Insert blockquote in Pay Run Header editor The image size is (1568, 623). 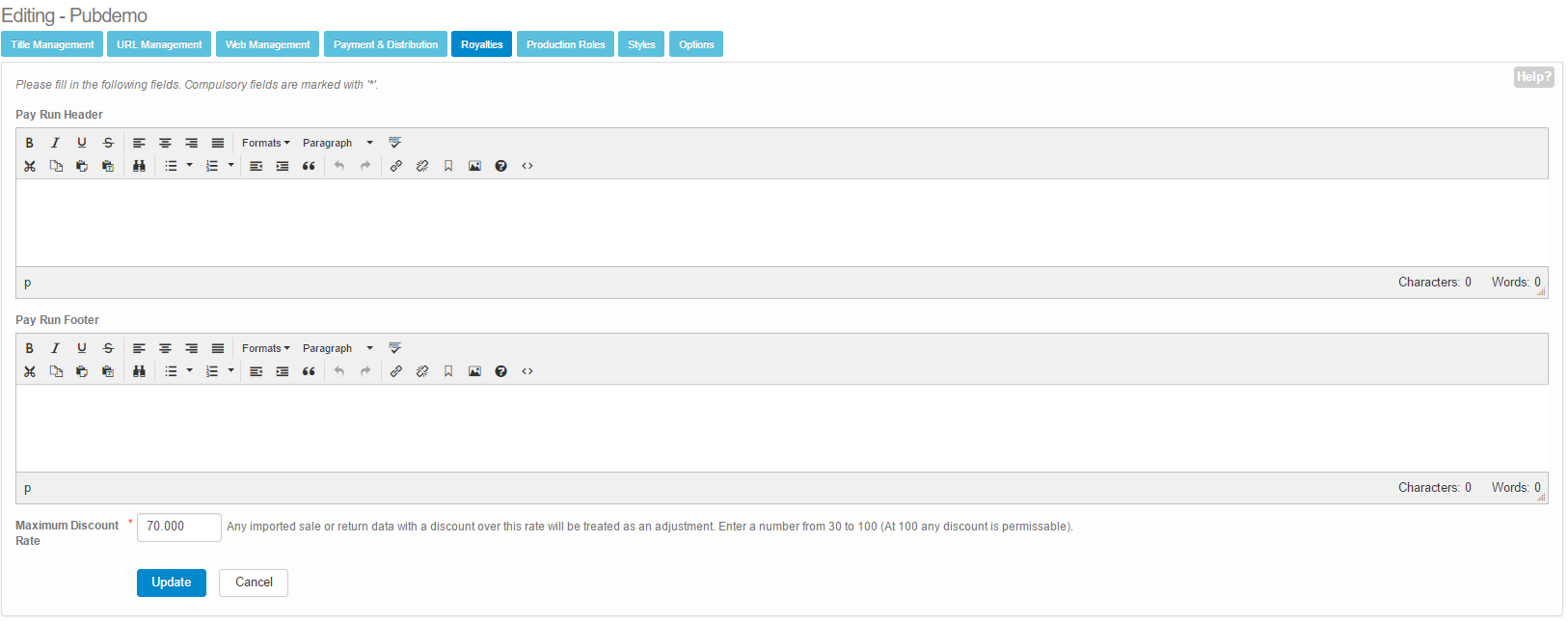309,166
